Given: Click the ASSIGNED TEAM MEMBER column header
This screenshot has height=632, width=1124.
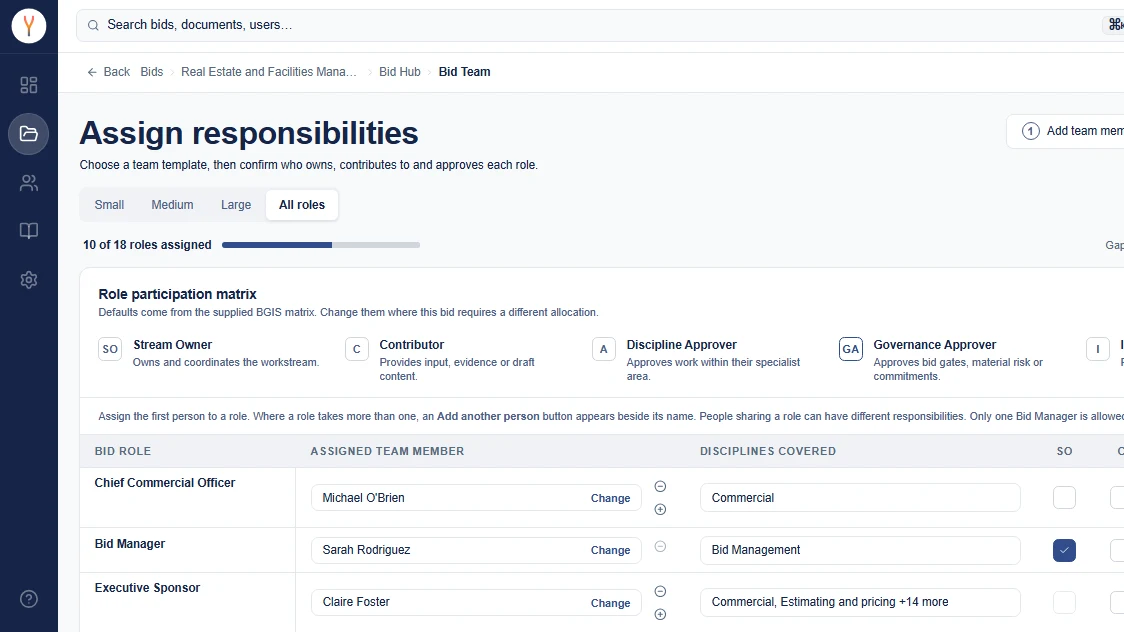Looking at the screenshot, I should 387,451.
